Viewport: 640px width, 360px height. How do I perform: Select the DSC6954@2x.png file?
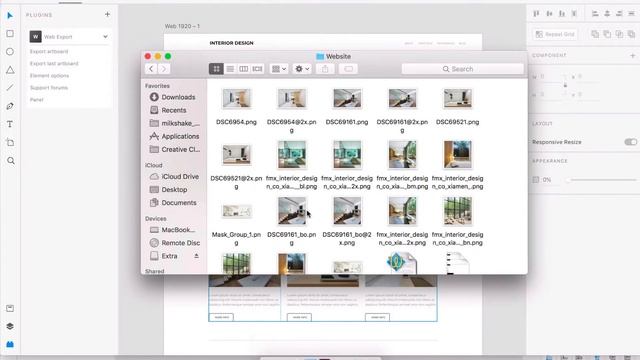tap(291, 111)
